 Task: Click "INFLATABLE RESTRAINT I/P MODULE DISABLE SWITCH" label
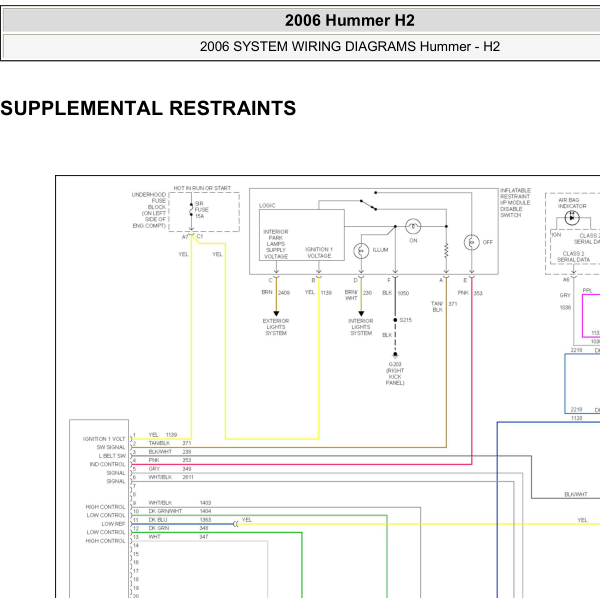click(515, 203)
